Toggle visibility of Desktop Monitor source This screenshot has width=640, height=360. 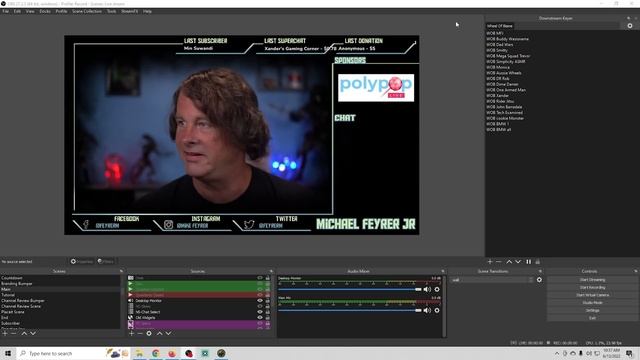[x=260, y=301]
